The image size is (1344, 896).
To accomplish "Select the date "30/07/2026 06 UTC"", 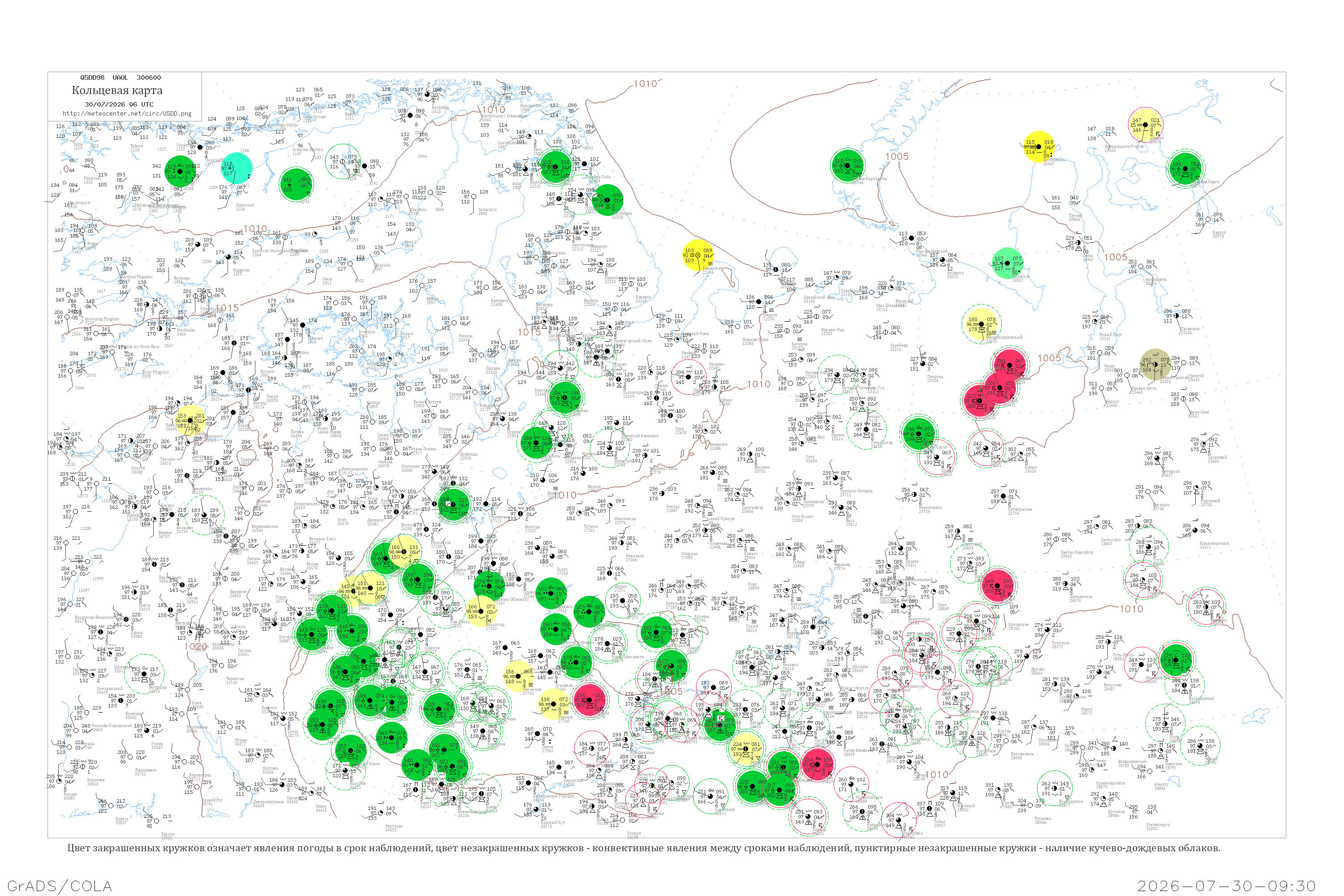I will 119,104.
